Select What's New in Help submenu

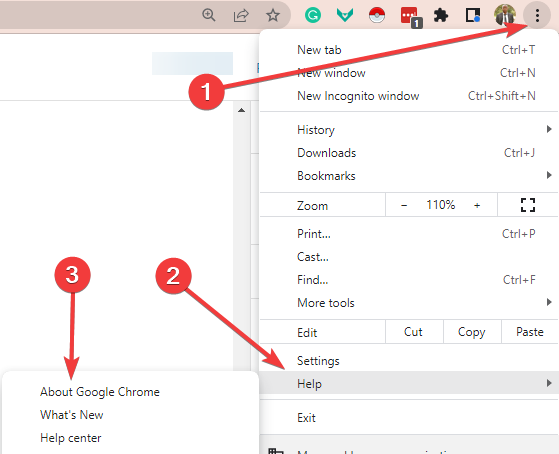pyautogui.click(x=130, y=414)
